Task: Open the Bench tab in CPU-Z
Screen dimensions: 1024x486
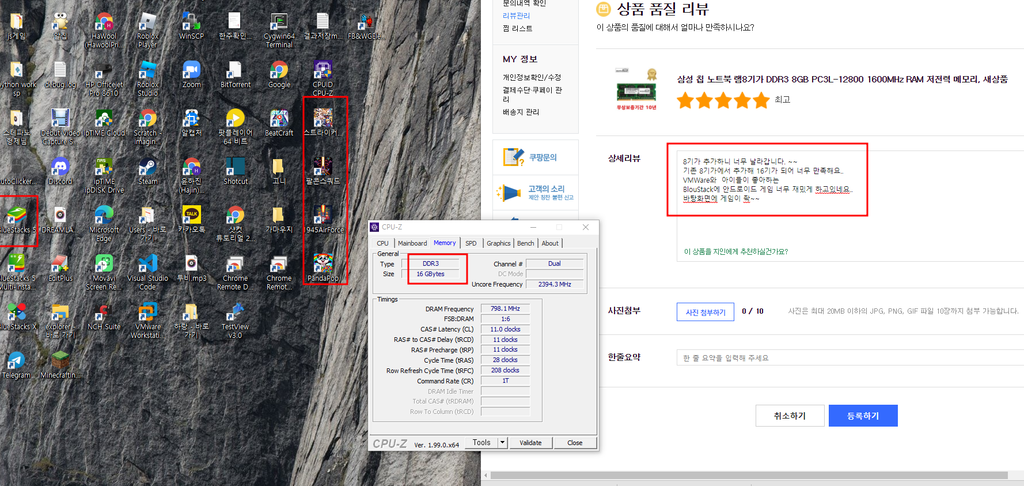Action: 526,243
